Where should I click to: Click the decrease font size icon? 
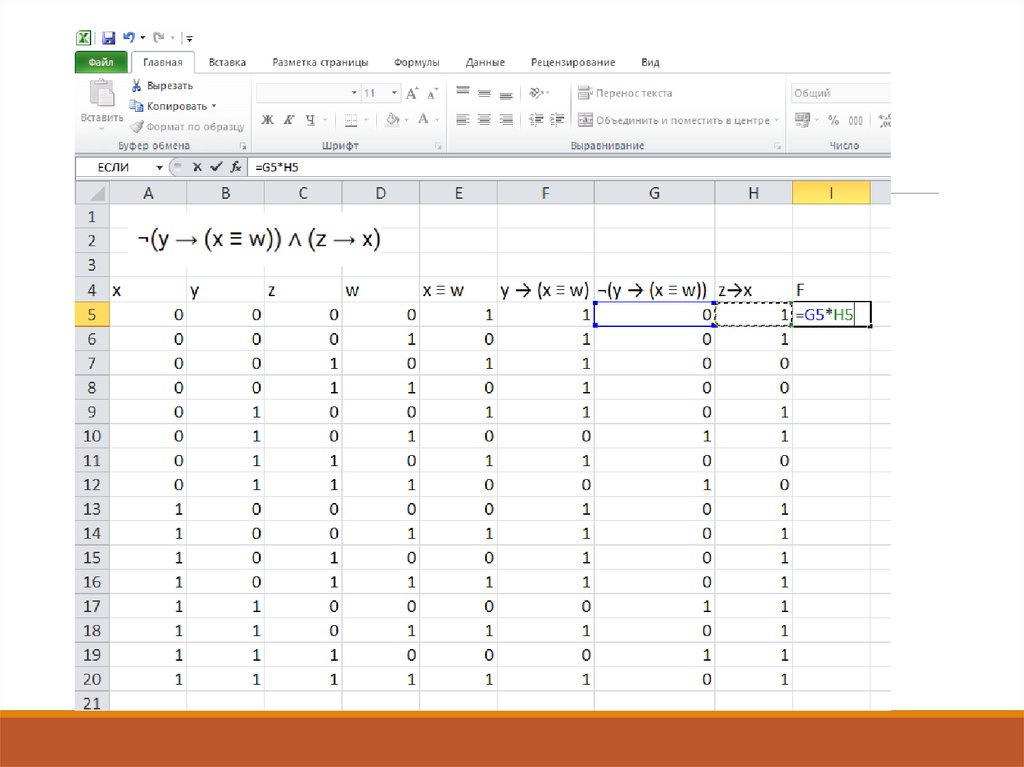click(x=432, y=93)
